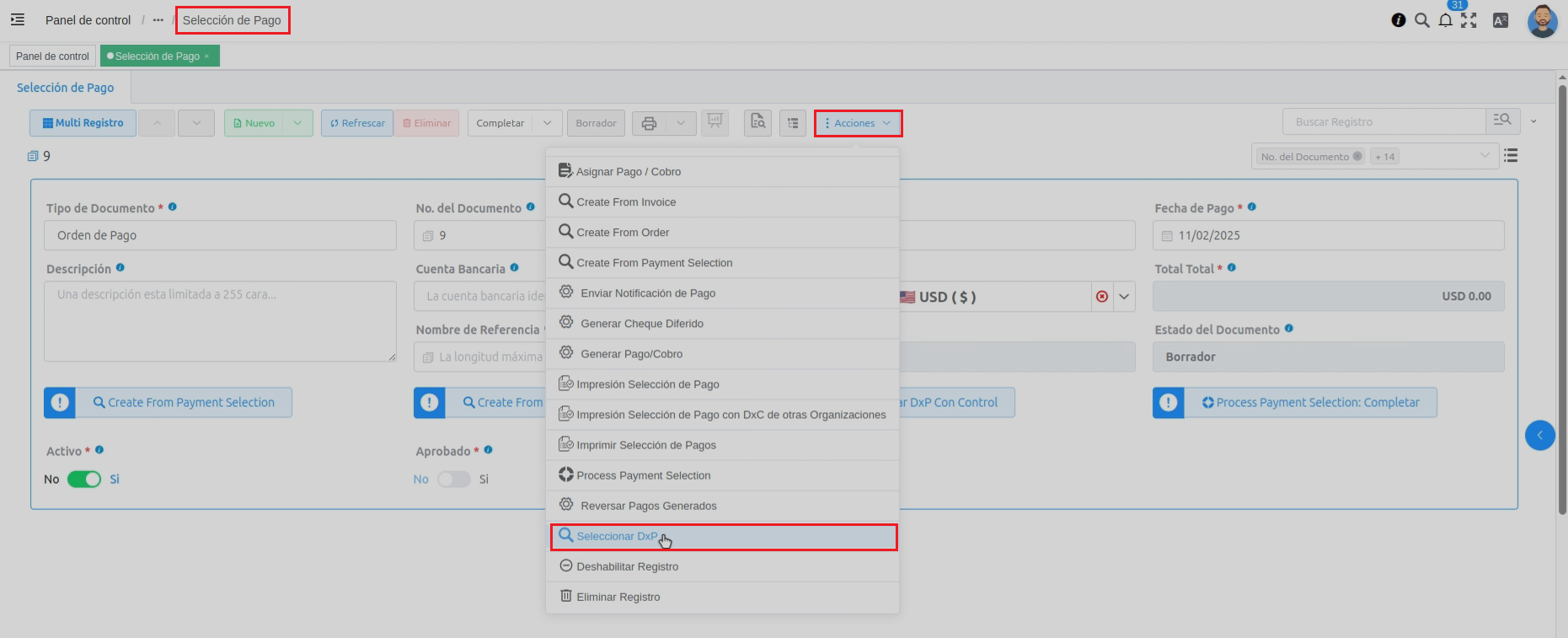Screen dimensions: 1568x638
Task: Toggle the Activo switch
Action: click(x=84, y=480)
